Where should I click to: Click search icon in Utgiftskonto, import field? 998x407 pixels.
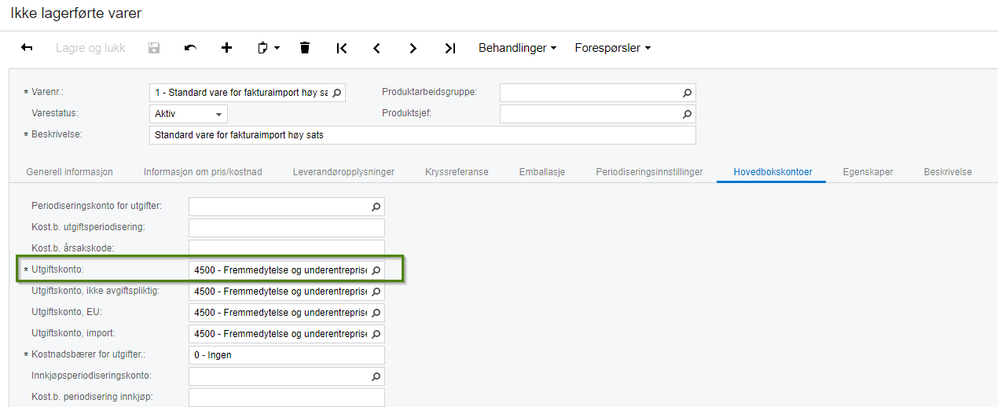click(376, 334)
